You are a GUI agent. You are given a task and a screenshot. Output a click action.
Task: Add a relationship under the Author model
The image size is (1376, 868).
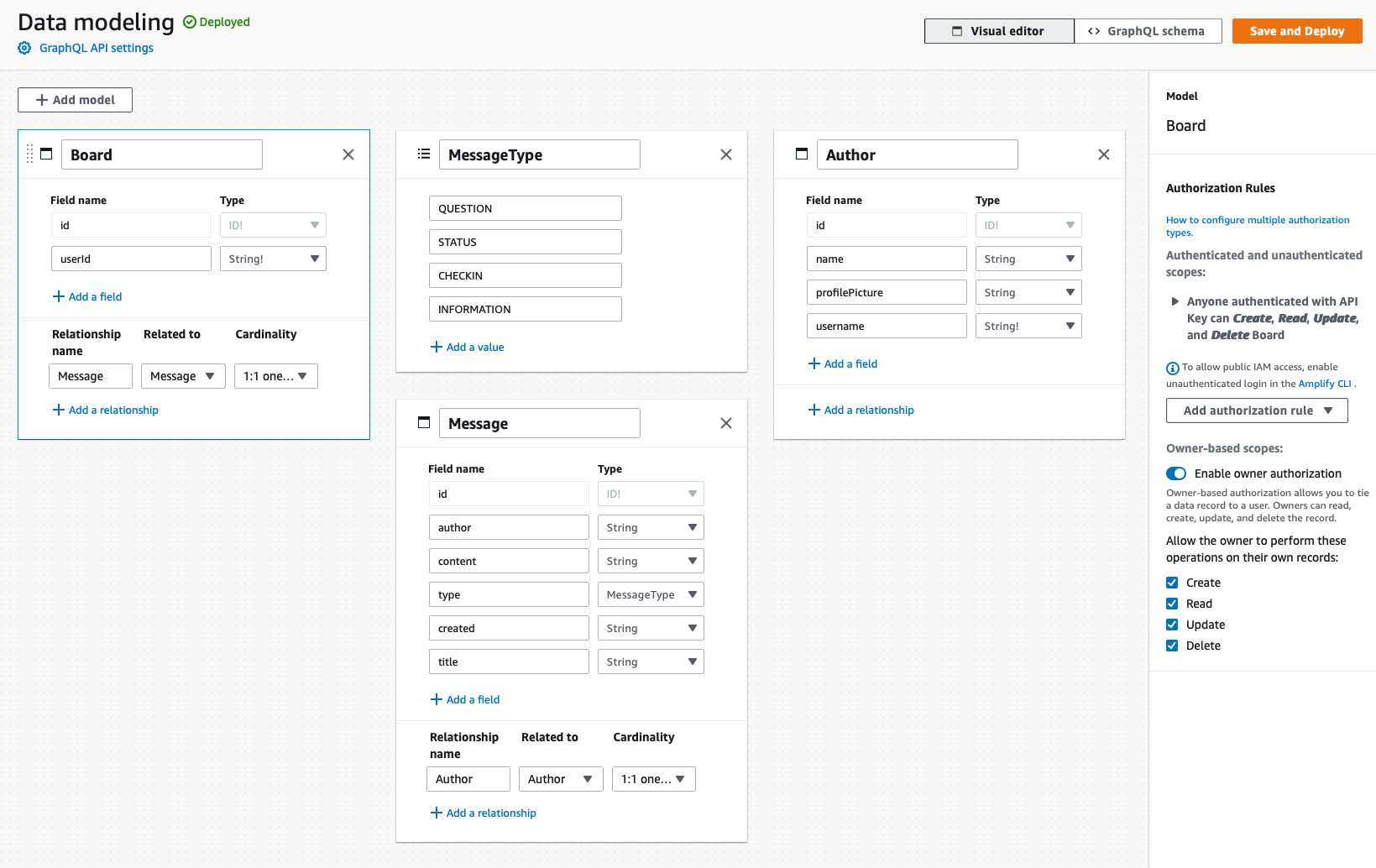tap(861, 410)
